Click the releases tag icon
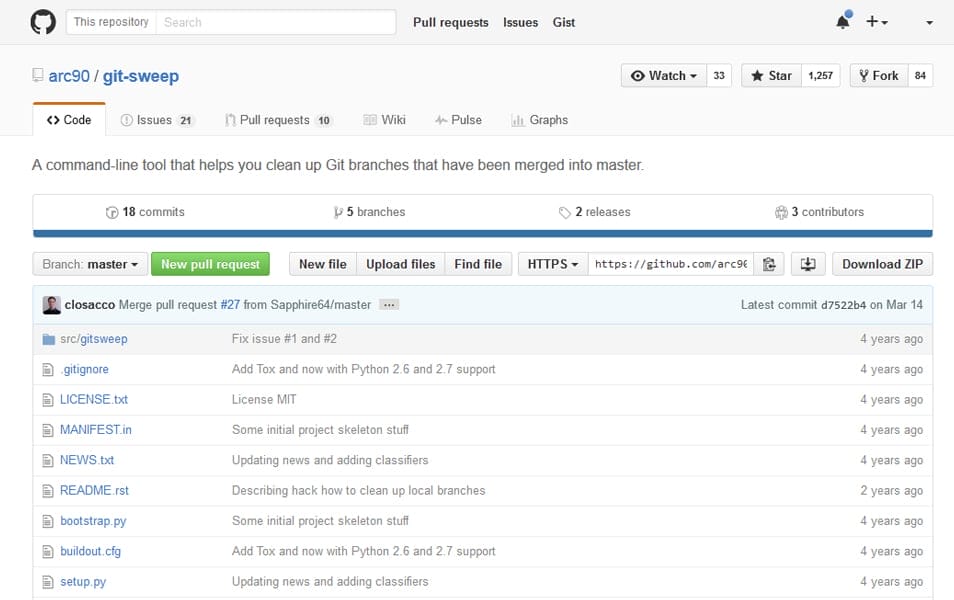Image resolution: width=954 pixels, height=600 pixels. pos(565,212)
